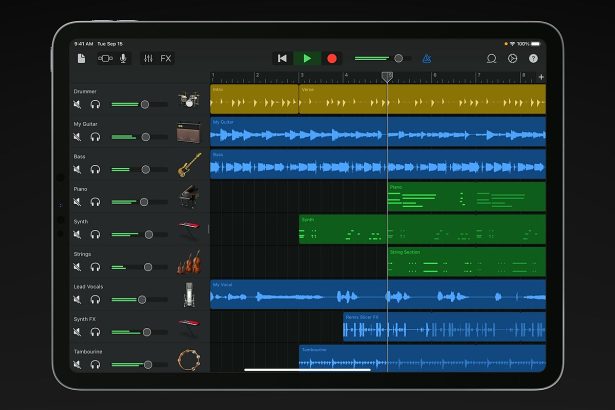Viewport: 615px width, 410px height.
Task: Select the My Guitar amp icon
Action: coord(189,132)
